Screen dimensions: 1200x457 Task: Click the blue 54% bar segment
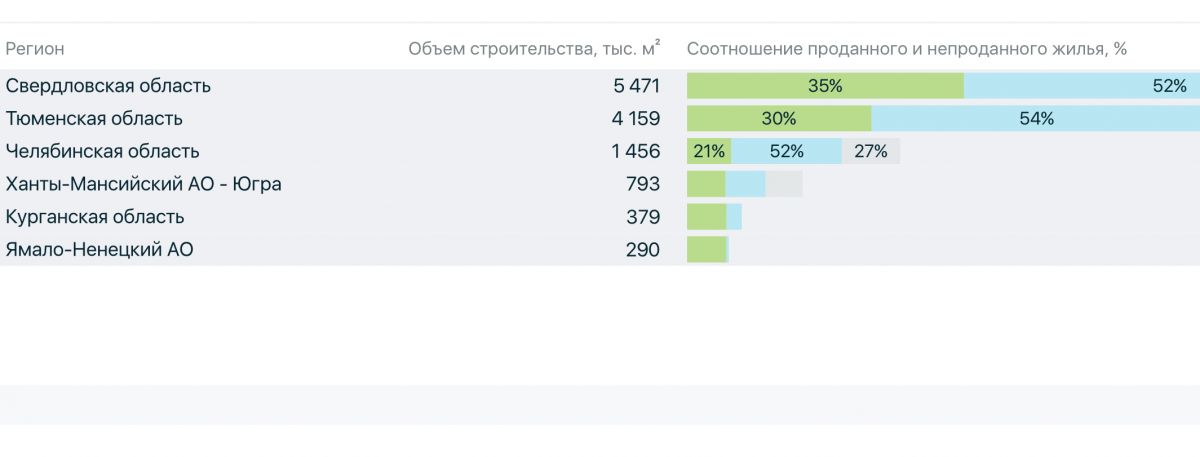point(1036,119)
